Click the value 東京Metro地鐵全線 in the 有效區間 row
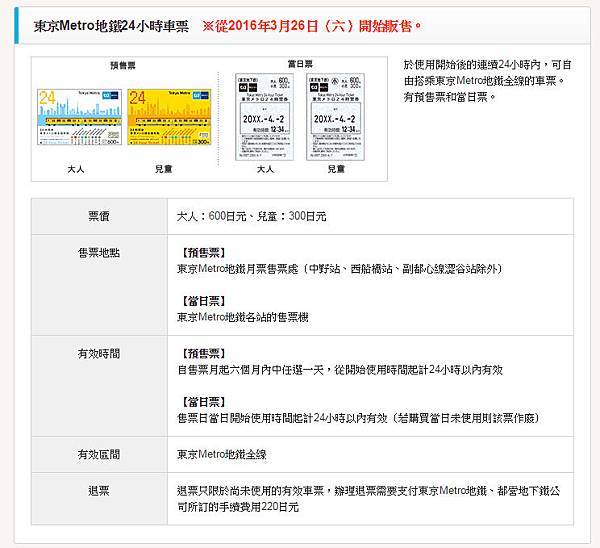The height and width of the screenshot is (548, 600). tap(222, 455)
